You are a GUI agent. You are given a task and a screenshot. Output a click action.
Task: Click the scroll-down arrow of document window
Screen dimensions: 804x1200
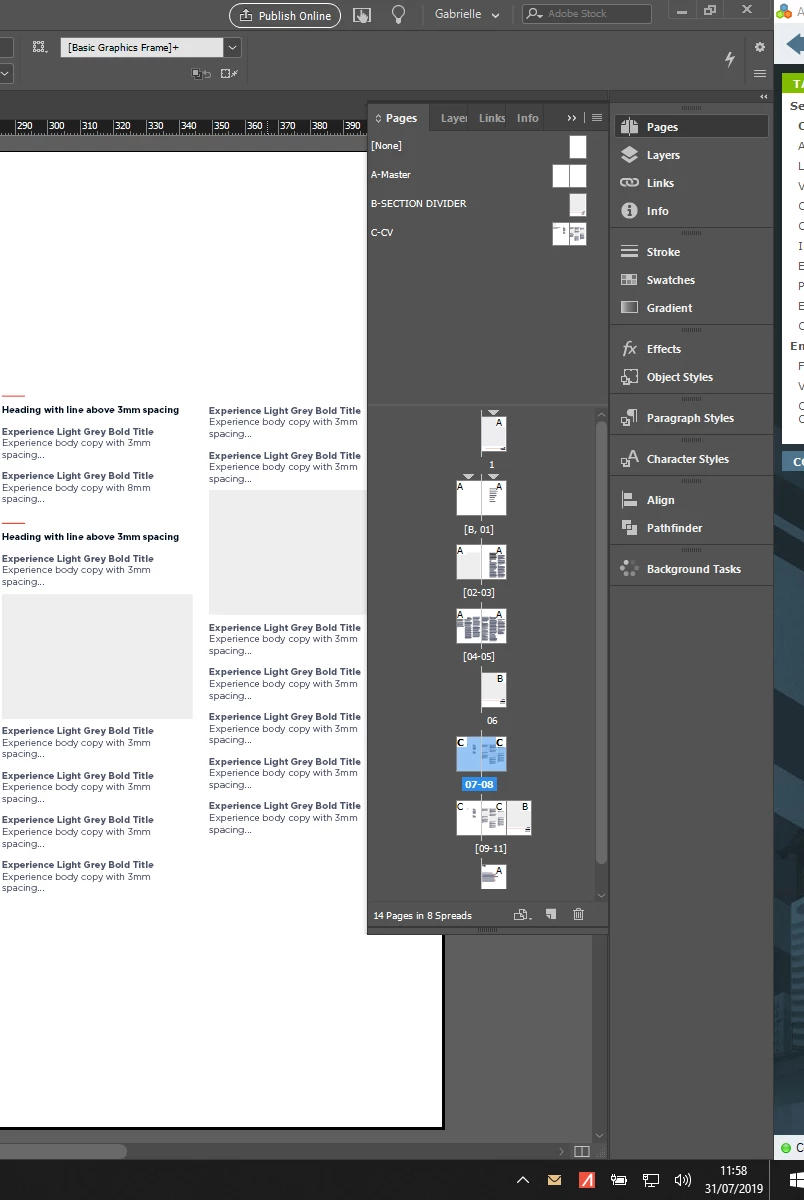[x=600, y=1135]
